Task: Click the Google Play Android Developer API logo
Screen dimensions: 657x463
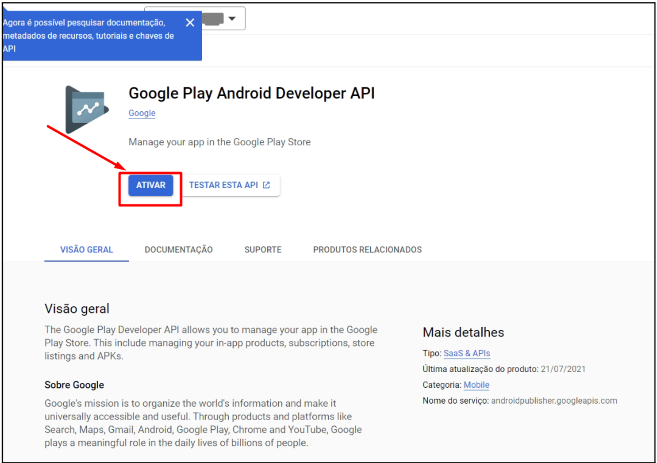Action: pos(87,110)
